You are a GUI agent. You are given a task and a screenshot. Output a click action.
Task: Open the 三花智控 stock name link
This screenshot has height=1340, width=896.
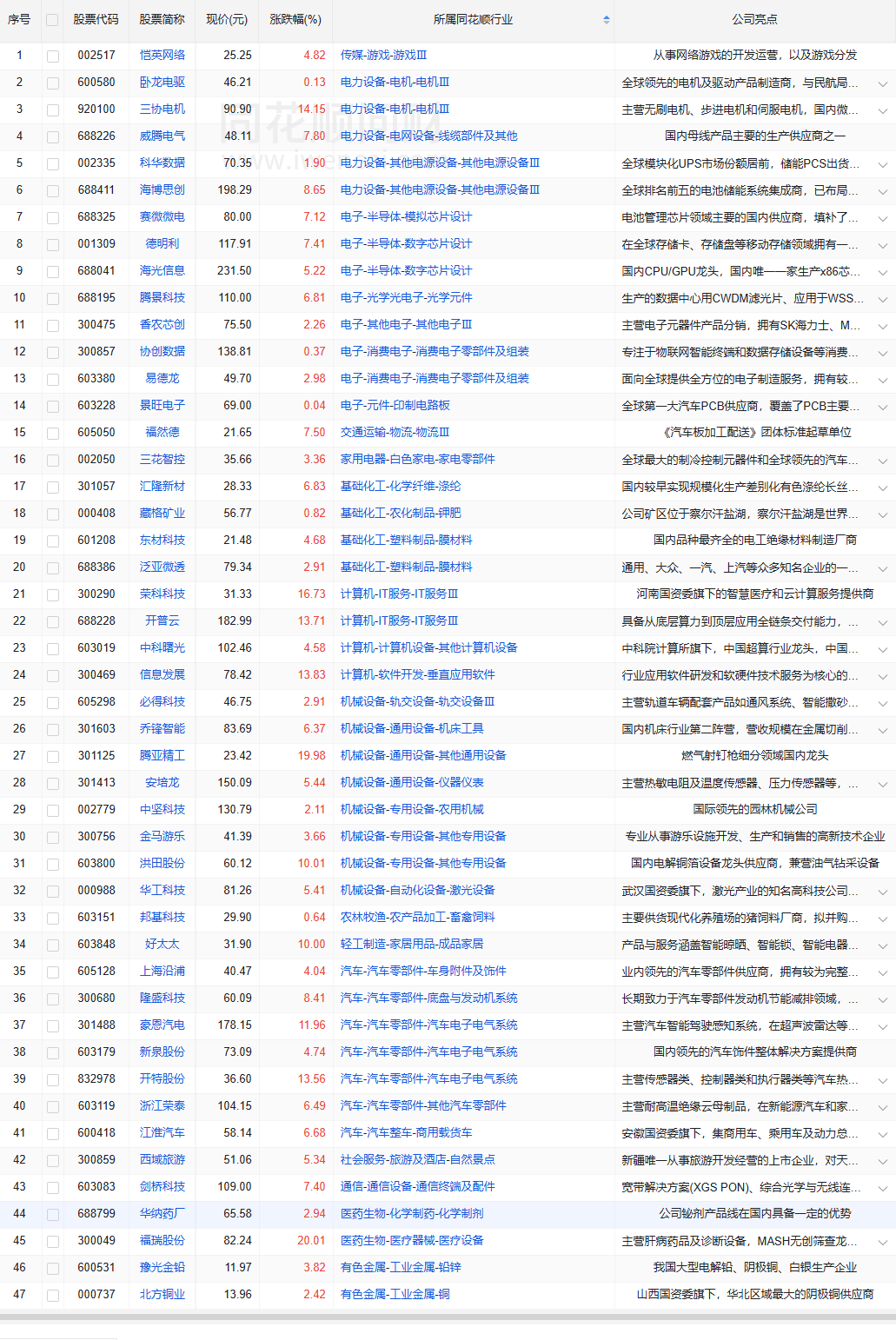pos(163,459)
